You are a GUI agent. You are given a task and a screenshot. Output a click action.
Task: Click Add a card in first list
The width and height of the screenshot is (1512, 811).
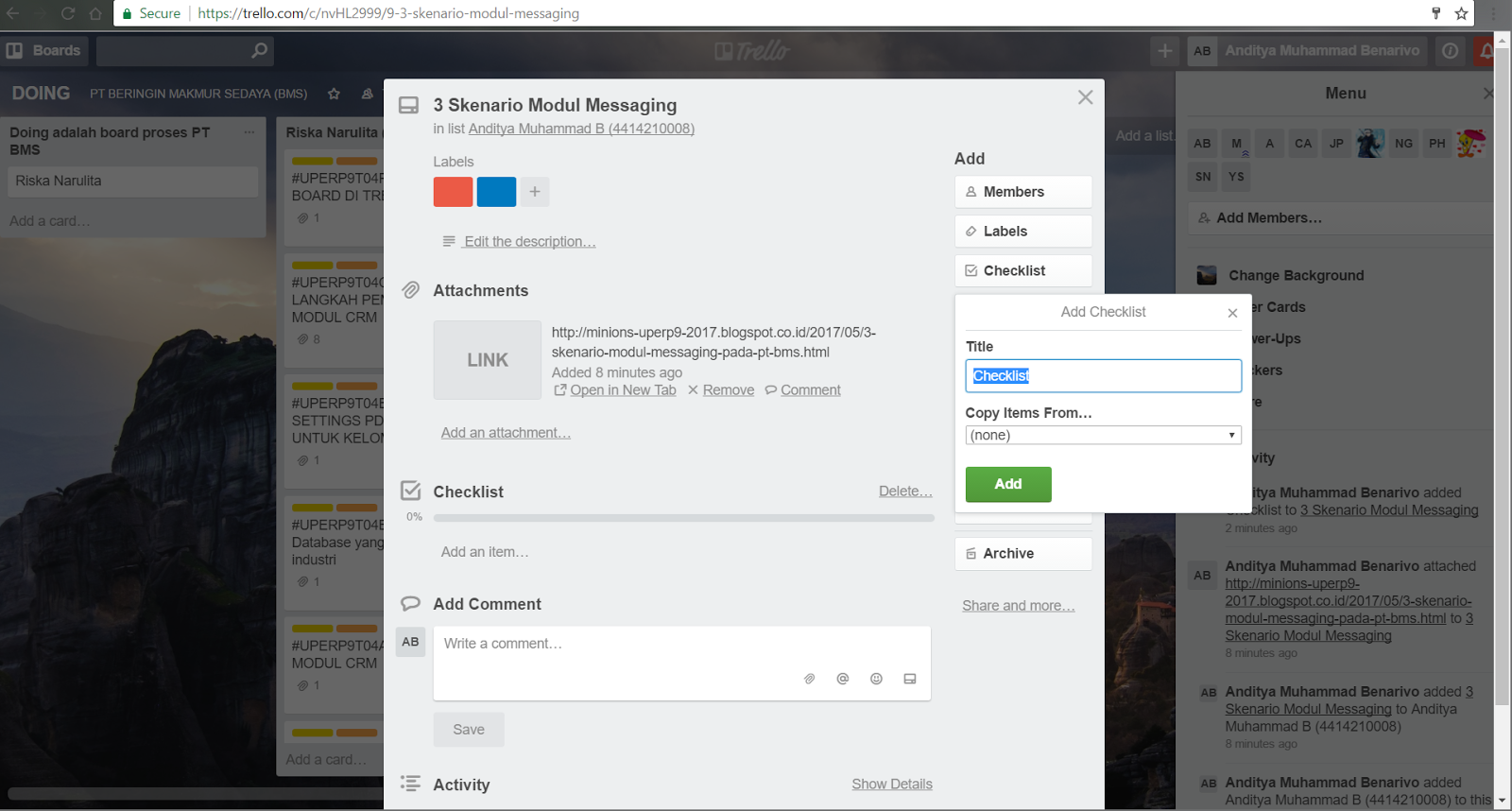(x=50, y=221)
